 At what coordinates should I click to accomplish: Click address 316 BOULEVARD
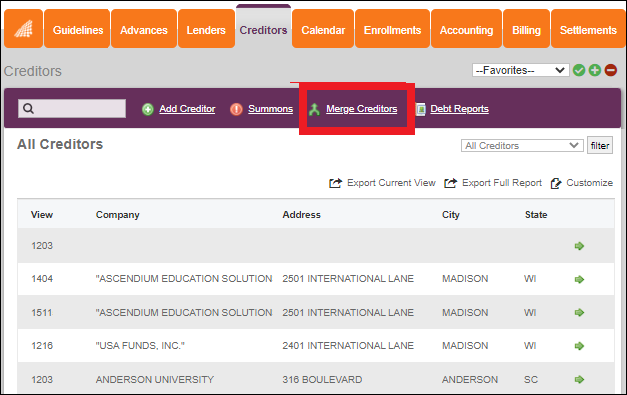(322, 379)
